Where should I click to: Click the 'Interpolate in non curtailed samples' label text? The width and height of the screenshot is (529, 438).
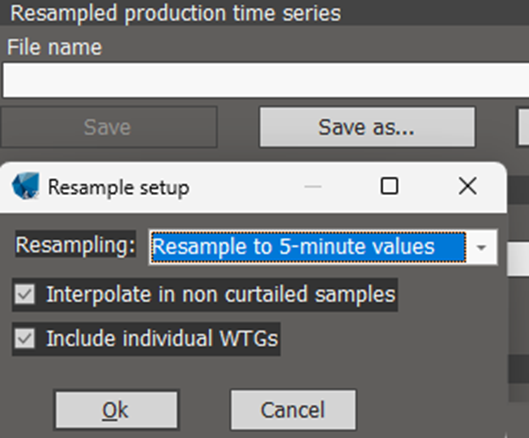tap(221, 294)
